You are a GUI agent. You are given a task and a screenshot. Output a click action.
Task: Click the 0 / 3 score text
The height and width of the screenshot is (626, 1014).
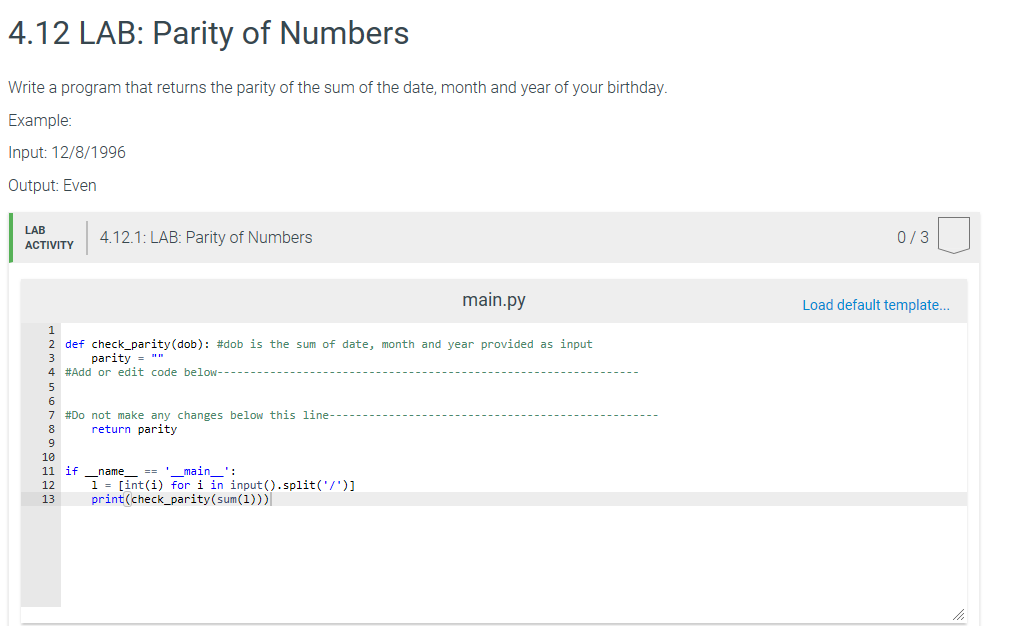pos(912,237)
